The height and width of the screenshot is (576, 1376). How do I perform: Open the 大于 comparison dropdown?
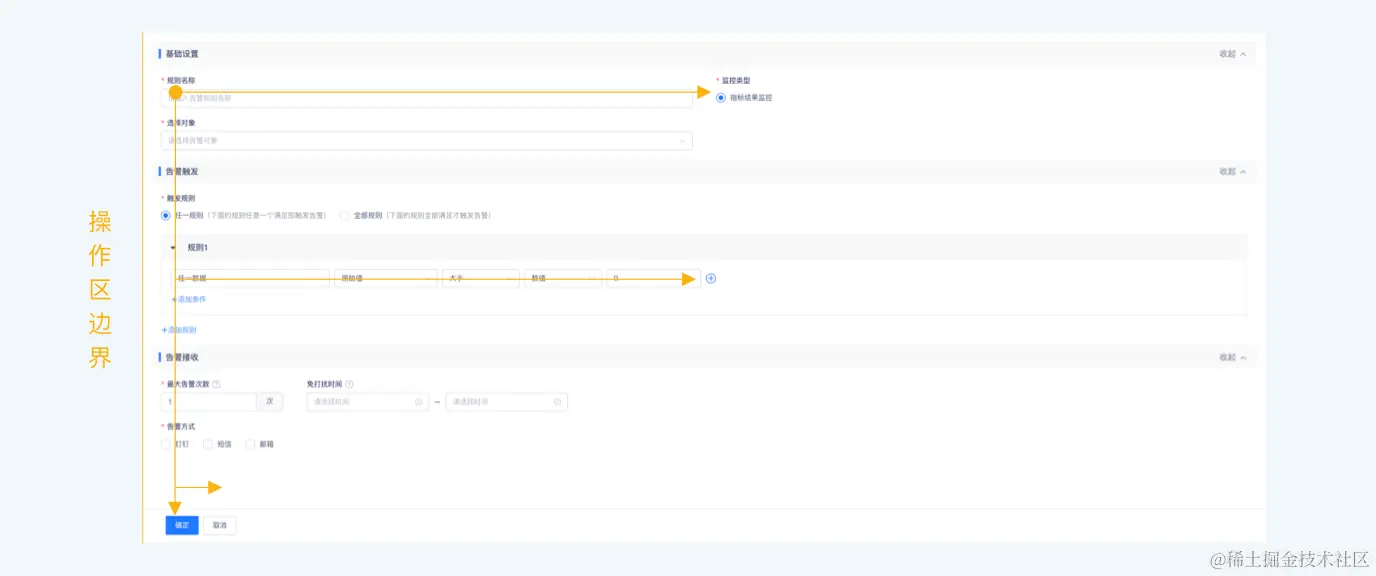click(481, 278)
